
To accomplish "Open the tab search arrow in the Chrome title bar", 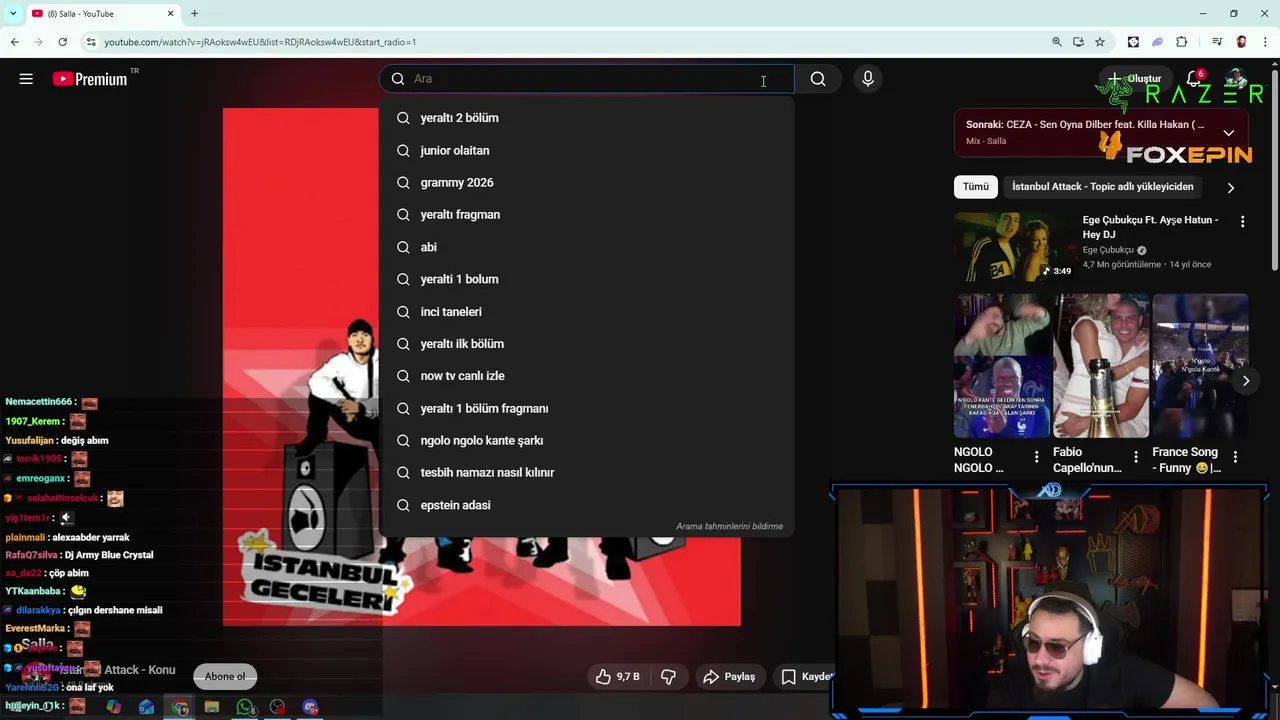I will click(x=12, y=14).
